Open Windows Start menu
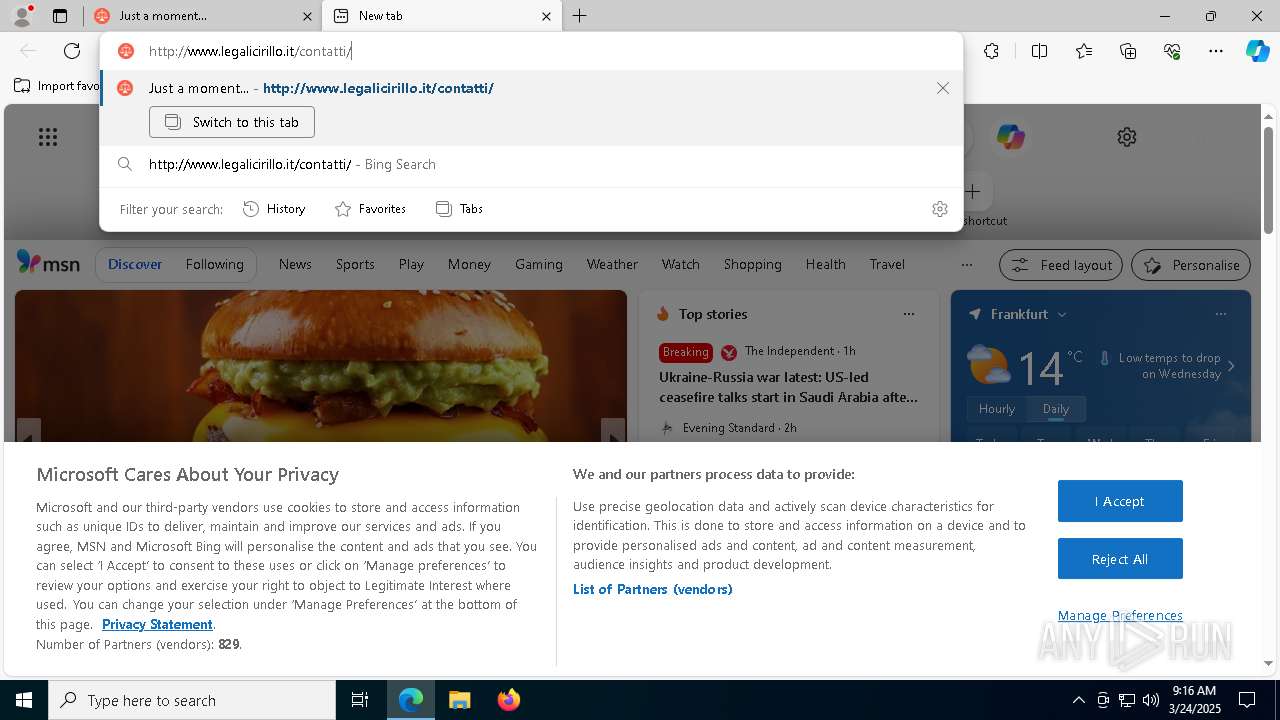 point(24,700)
